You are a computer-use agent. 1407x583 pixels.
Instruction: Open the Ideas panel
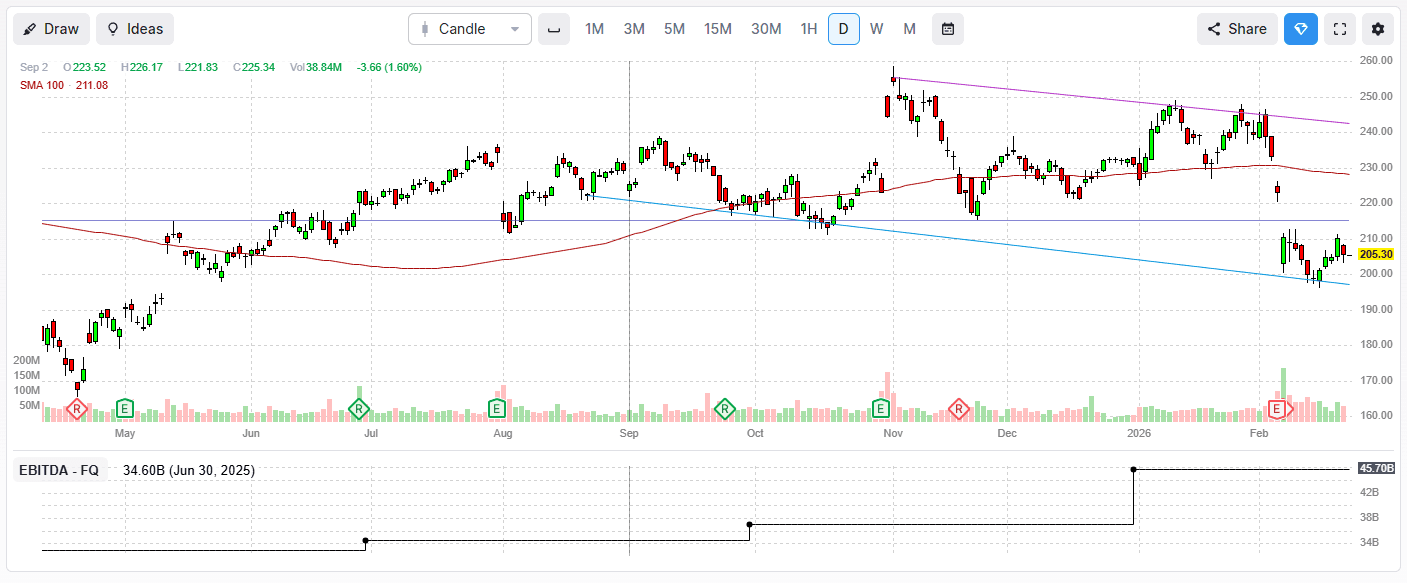(134, 28)
